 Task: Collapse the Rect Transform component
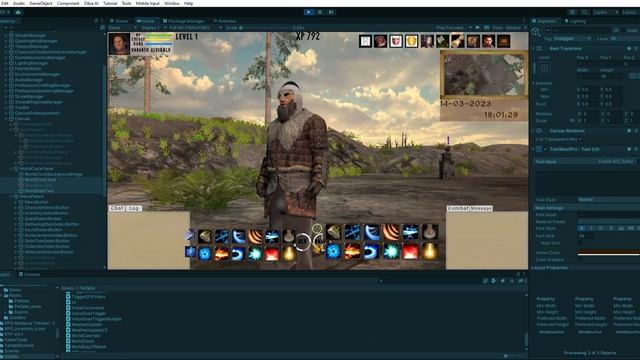pyautogui.click(x=534, y=48)
